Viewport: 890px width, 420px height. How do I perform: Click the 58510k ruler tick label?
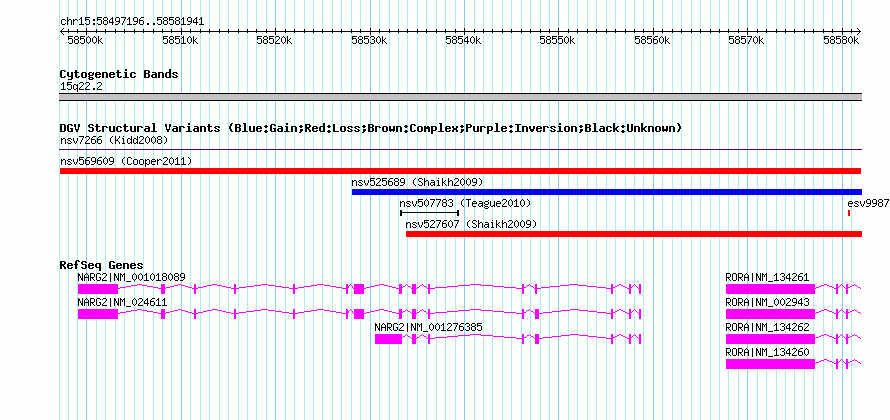tap(180, 40)
